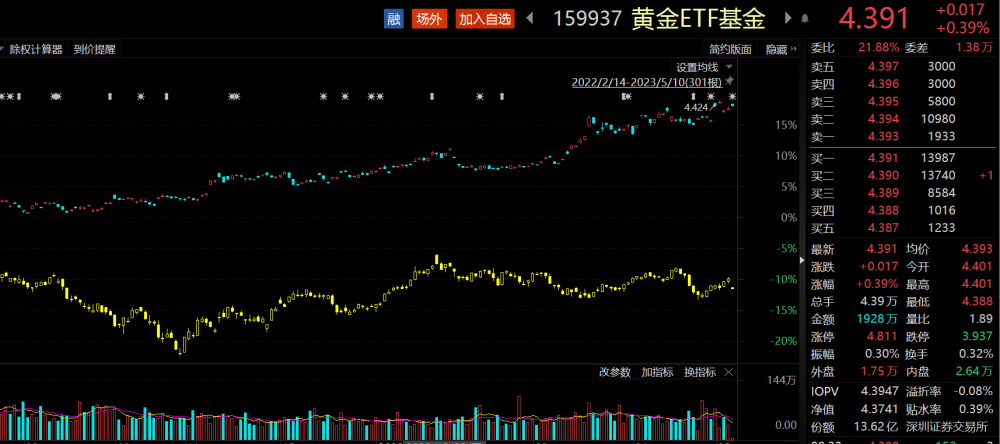
Task: Click 买四 bid price 4.388
Action: click(883, 211)
